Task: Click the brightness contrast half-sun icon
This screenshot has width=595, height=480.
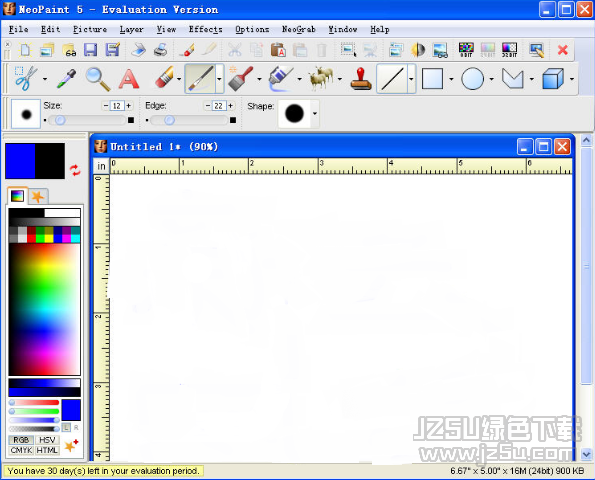Action: tap(418, 50)
